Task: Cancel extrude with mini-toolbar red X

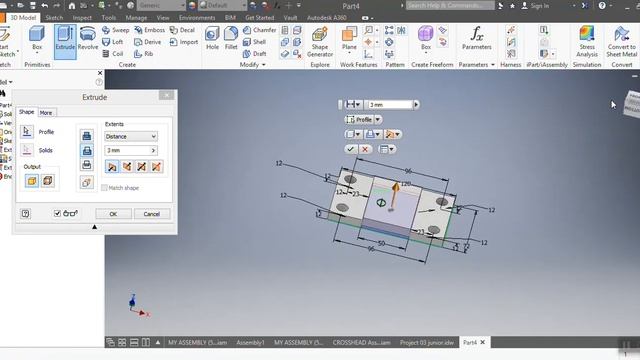Action: point(365,149)
